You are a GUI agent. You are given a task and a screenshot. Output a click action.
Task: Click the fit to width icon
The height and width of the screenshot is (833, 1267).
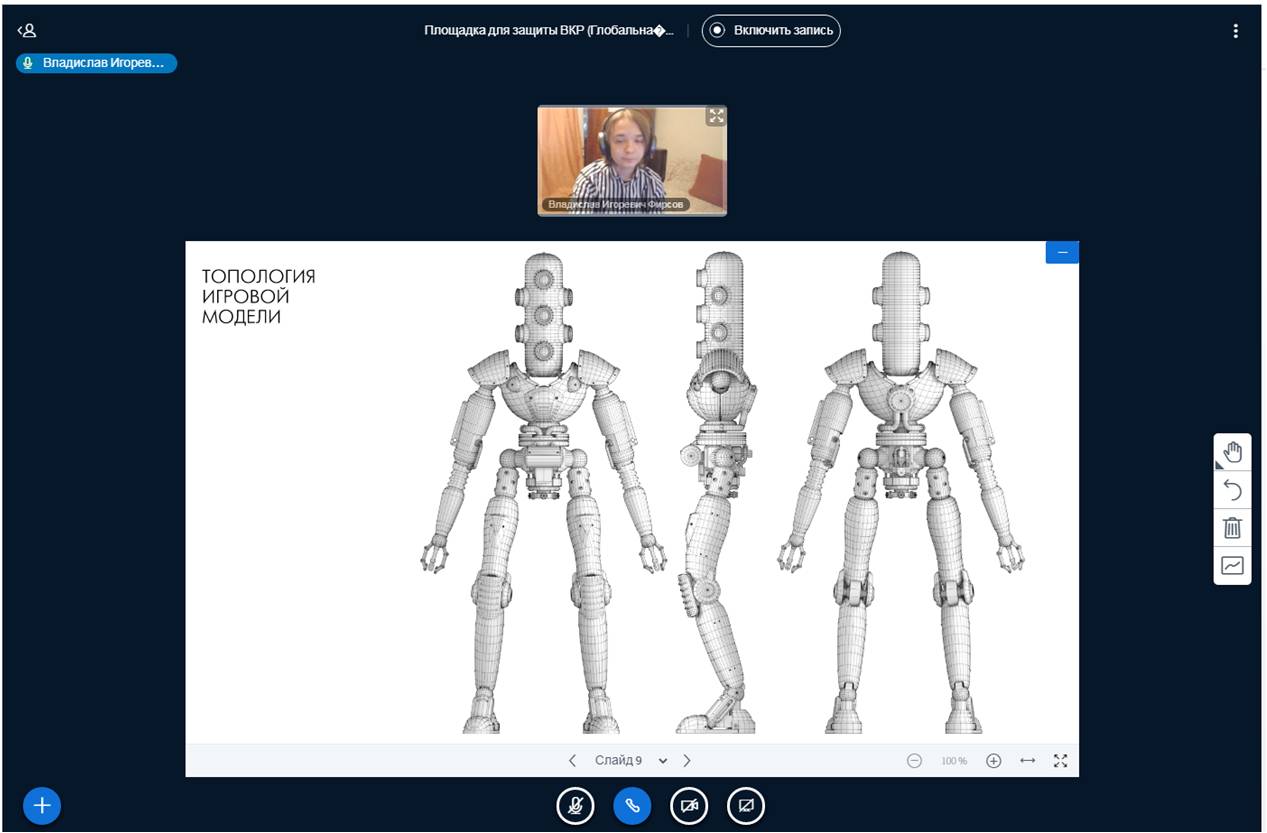[x=1027, y=761]
